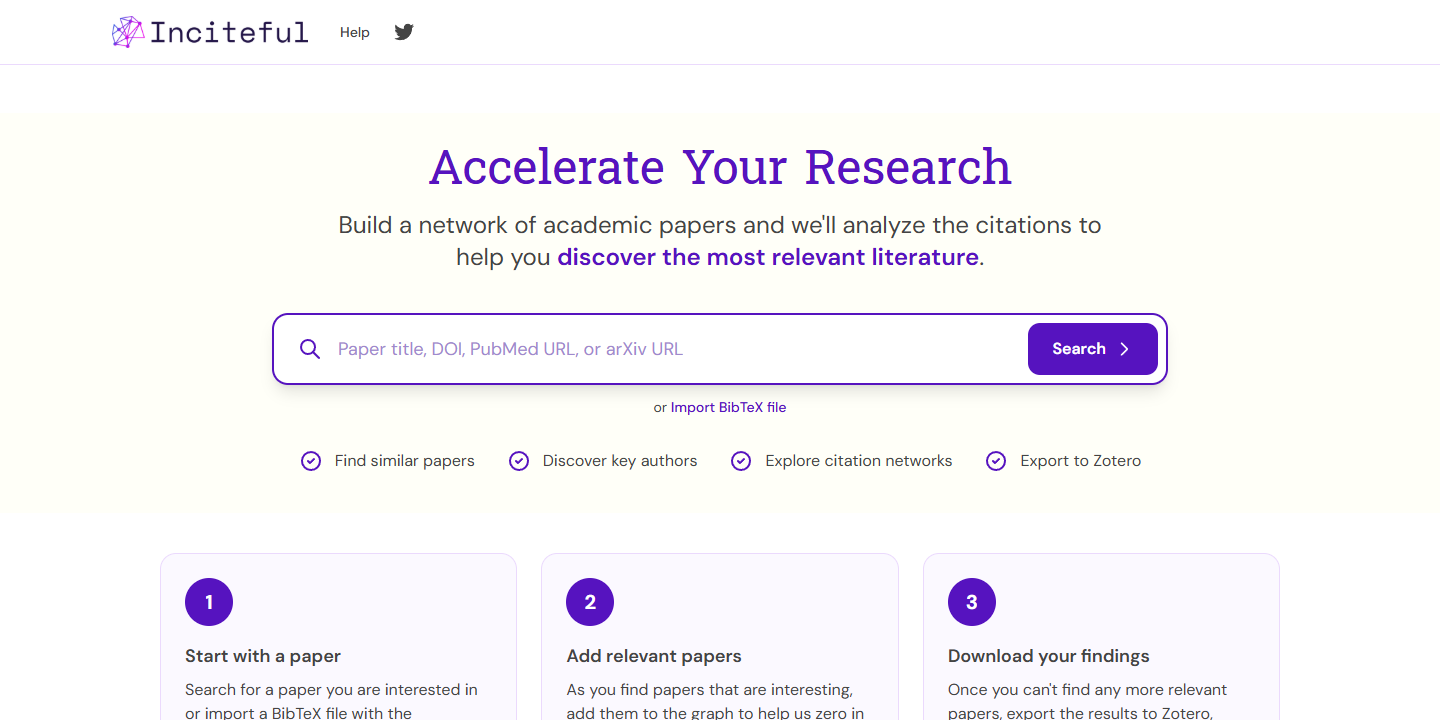This screenshot has width=1440, height=720.
Task: Click the Start with a paper card
Action: click(339, 637)
